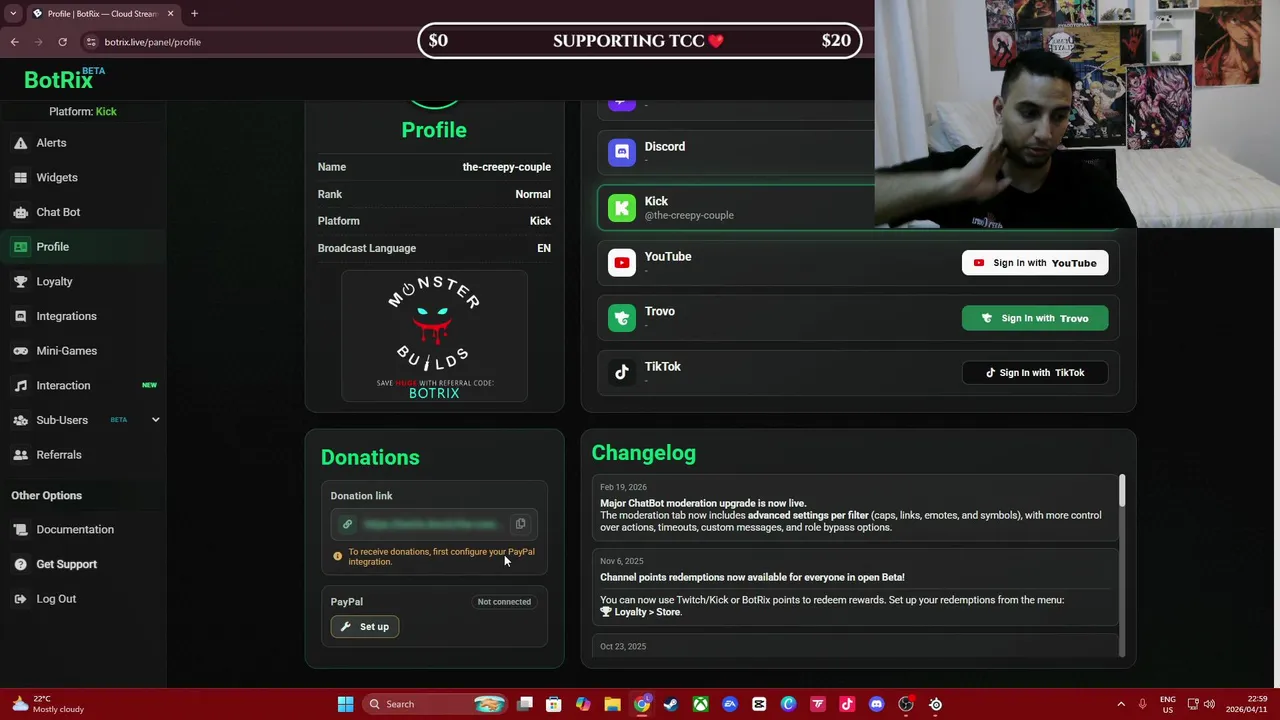Sign in with TikTok button
Image resolution: width=1280 pixels, height=720 pixels.
click(x=1035, y=373)
